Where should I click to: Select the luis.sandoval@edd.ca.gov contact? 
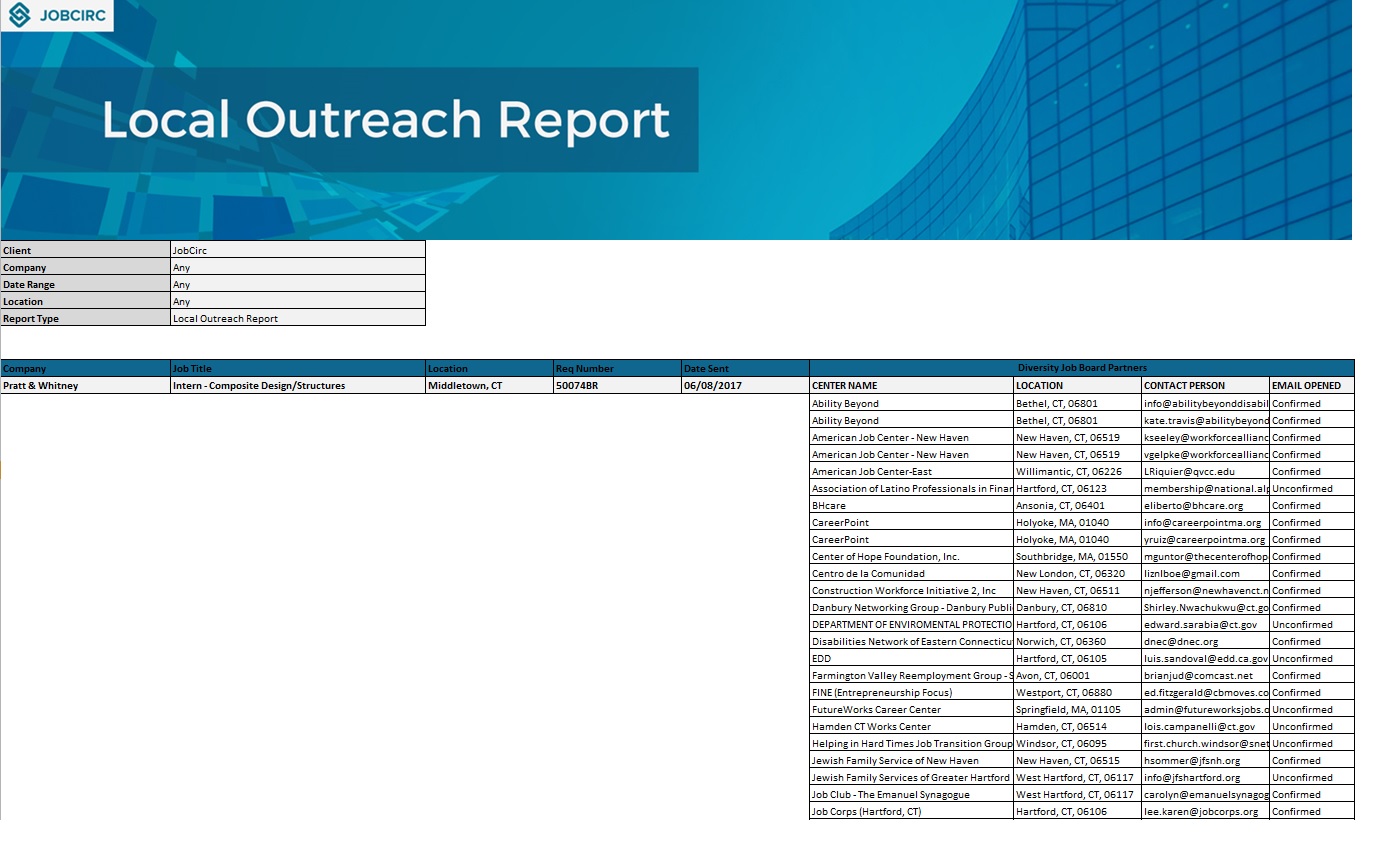(1206, 658)
